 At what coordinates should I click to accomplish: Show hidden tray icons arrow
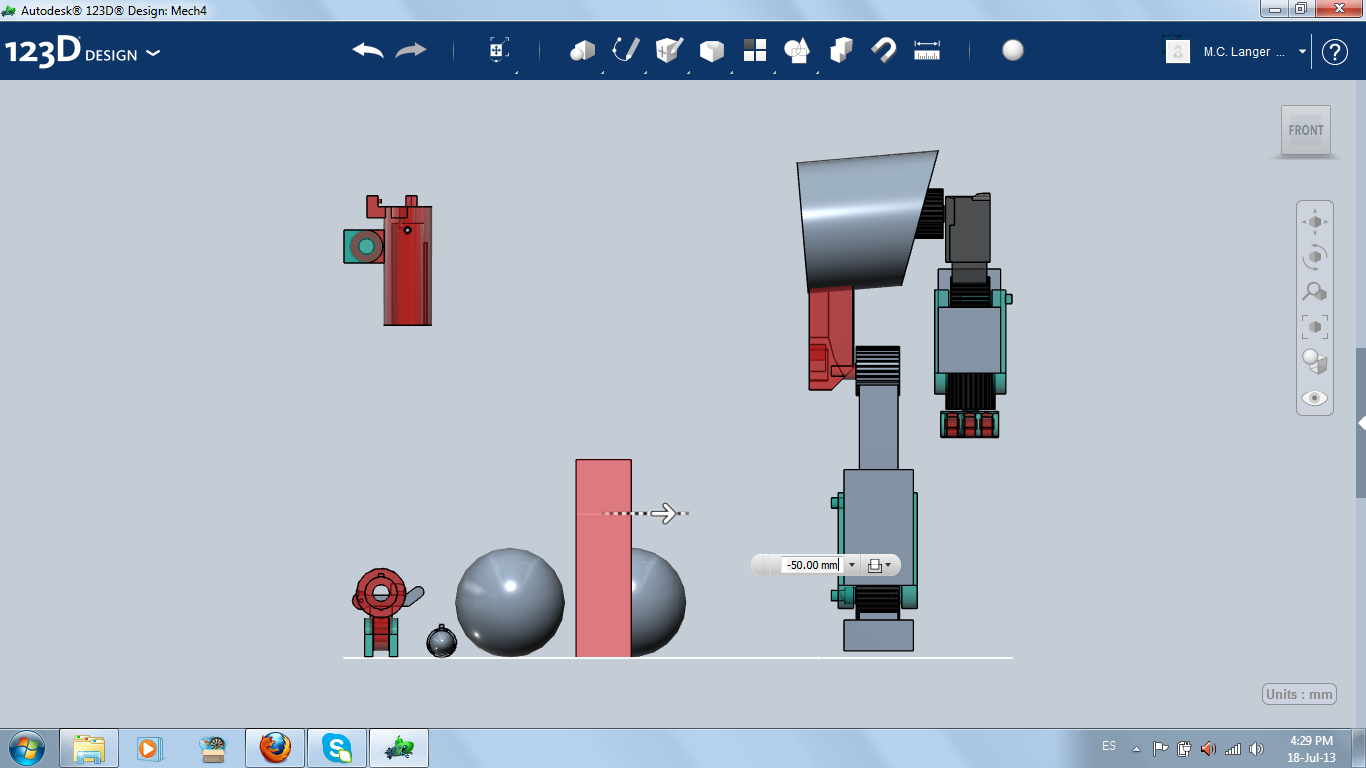coord(1136,748)
